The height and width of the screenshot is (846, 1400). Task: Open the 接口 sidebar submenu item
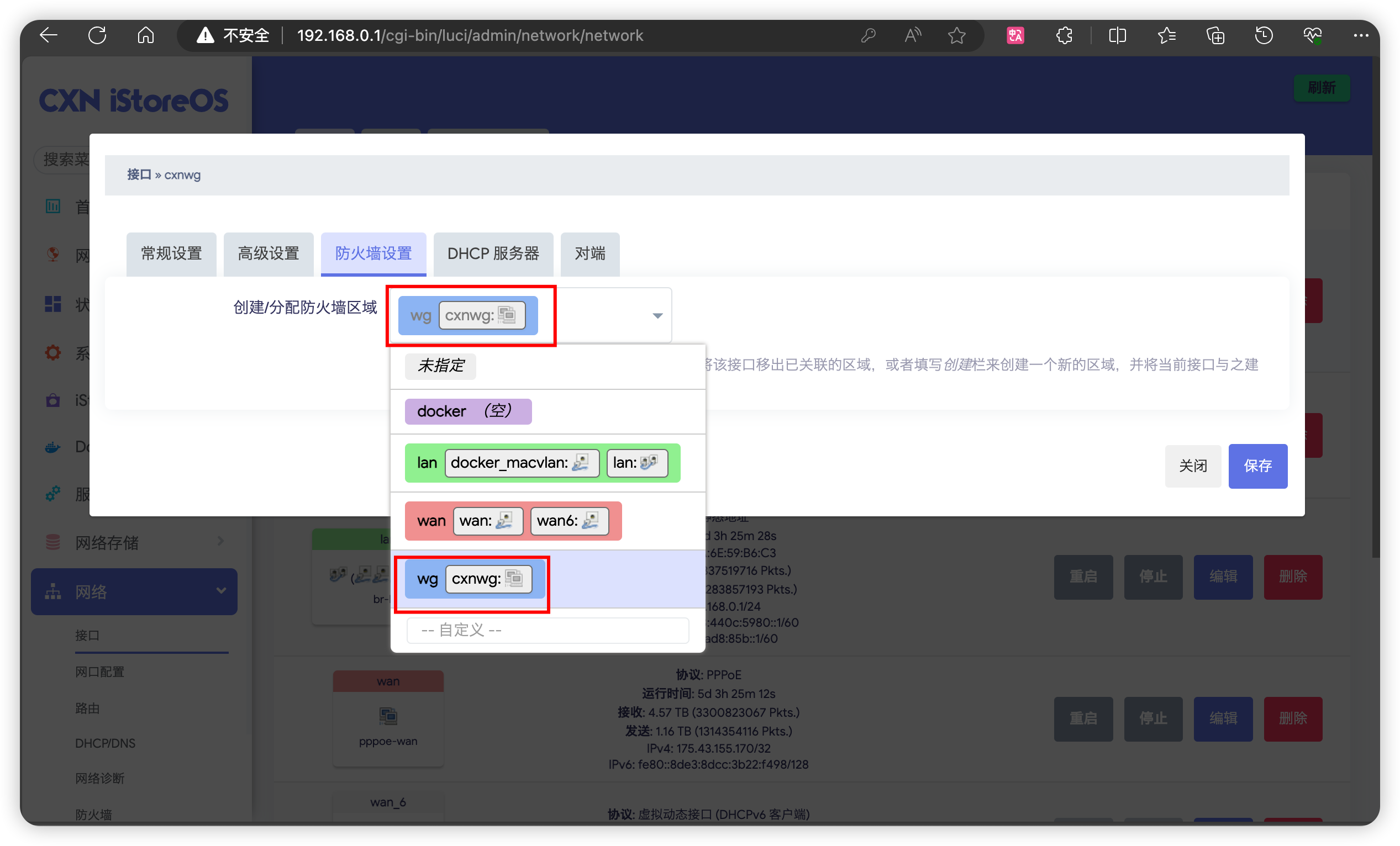tap(87, 636)
